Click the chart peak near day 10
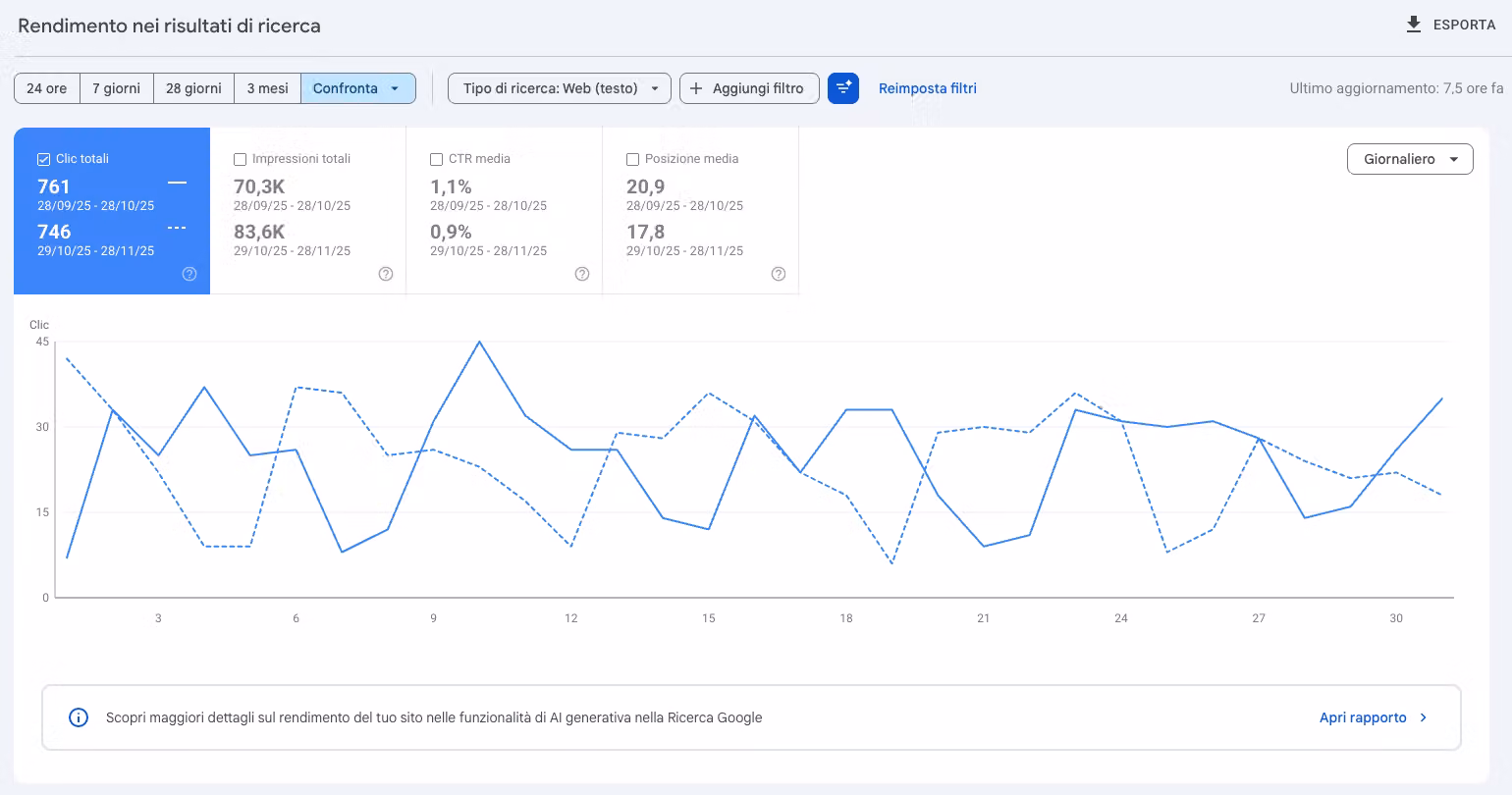 tap(479, 342)
